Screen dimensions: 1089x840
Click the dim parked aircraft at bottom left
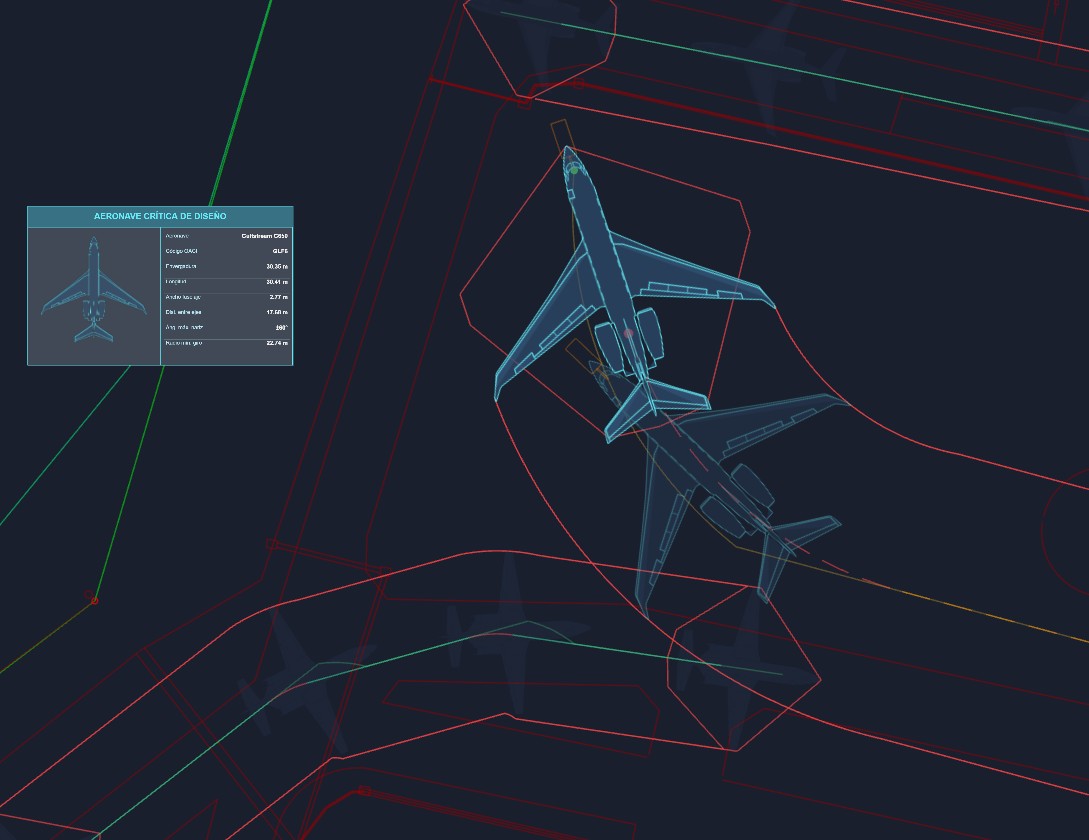300,680
